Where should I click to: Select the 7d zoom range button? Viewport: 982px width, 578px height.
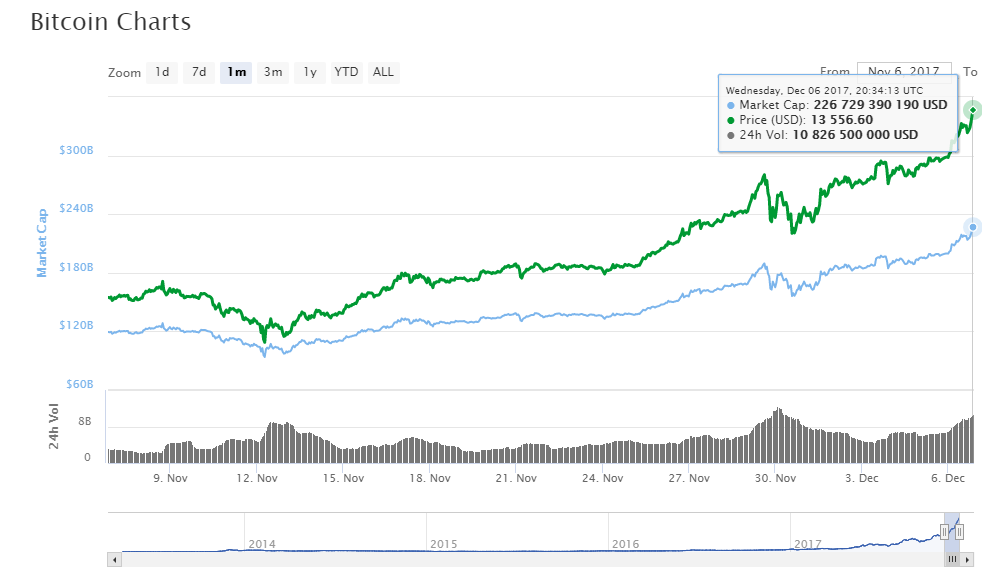199,72
